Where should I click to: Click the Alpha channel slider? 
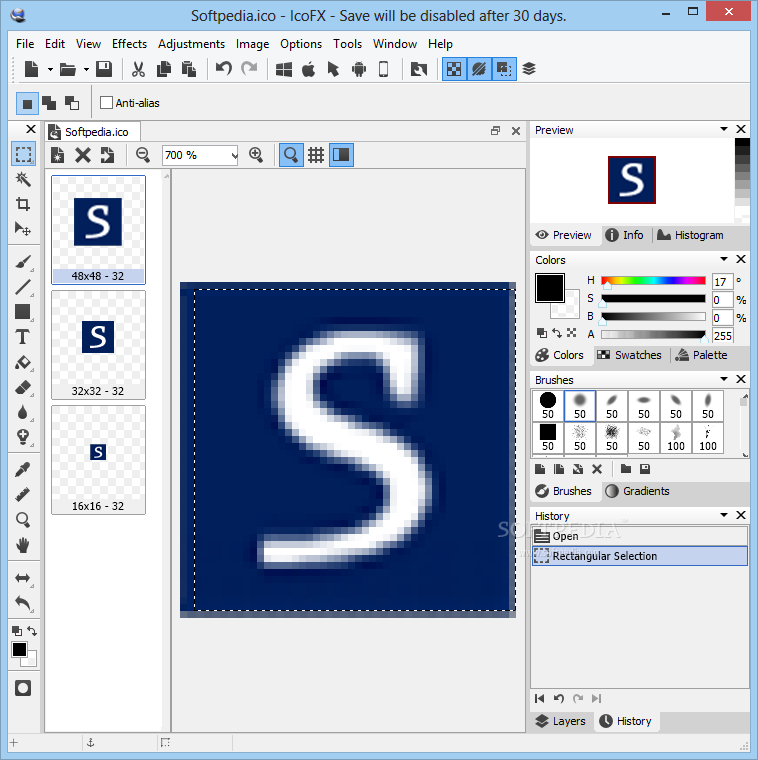653,334
